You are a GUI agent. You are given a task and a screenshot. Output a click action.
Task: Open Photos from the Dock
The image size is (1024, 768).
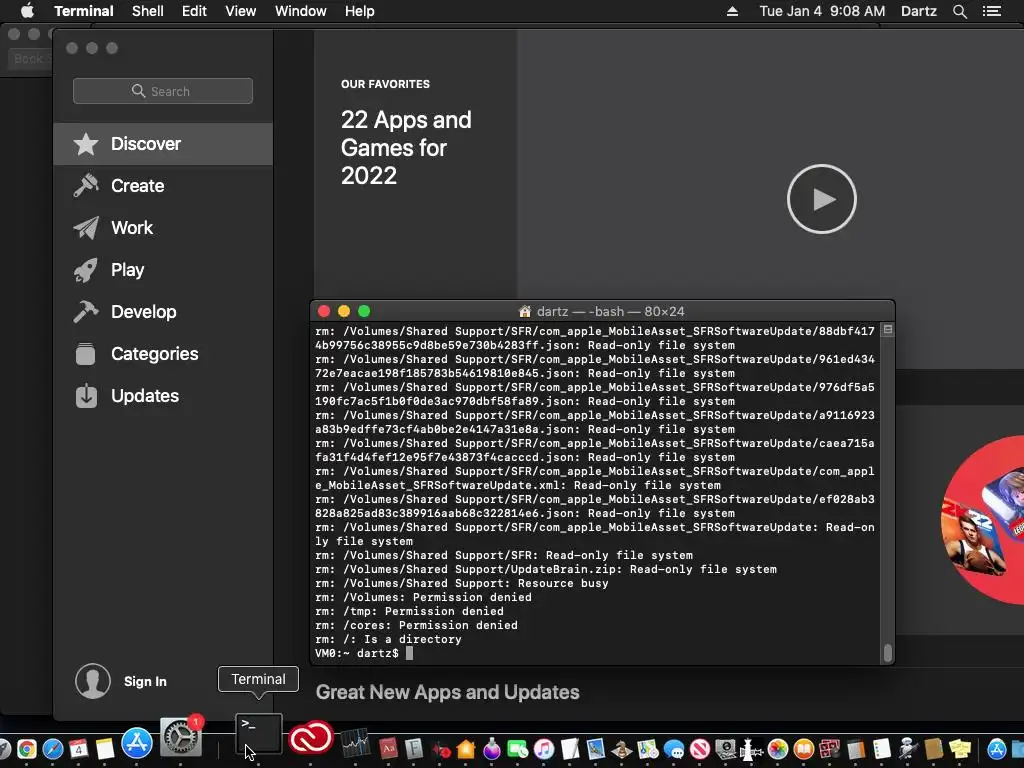(x=778, y=748)
